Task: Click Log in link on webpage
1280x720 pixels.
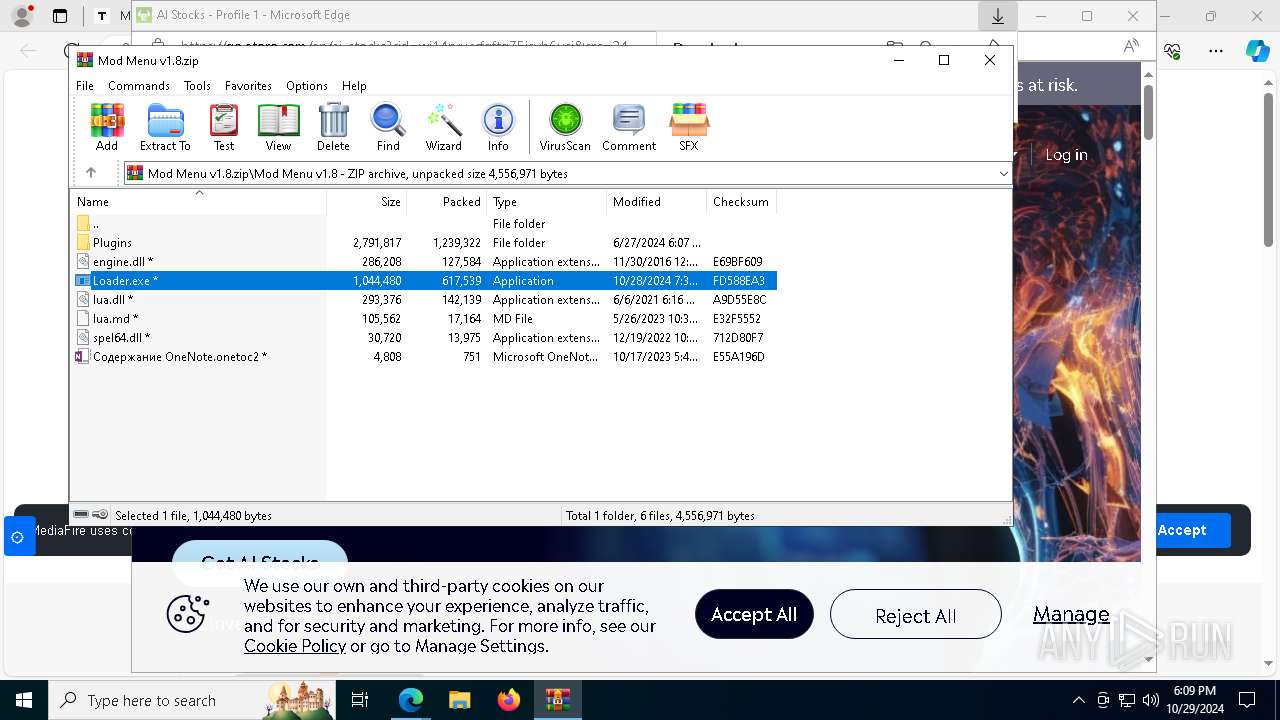Action: tap(1066, 155)
